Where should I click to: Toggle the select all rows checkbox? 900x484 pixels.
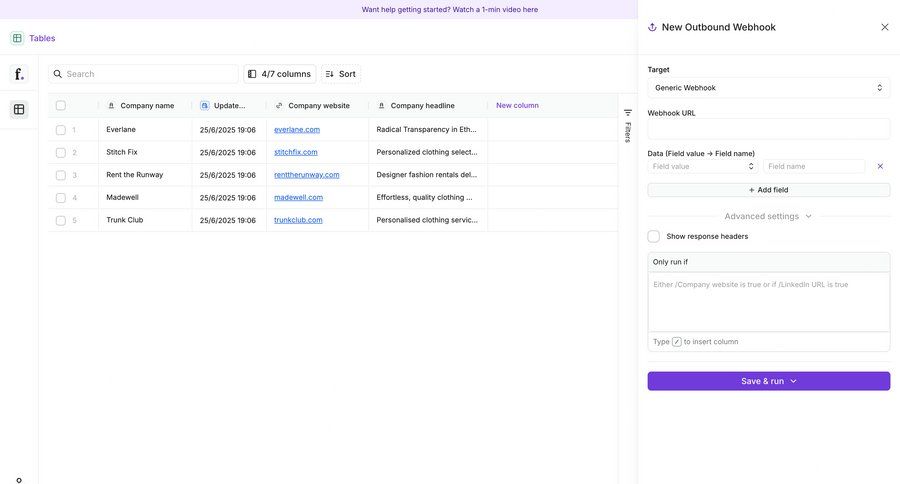(x=61, y=106)
